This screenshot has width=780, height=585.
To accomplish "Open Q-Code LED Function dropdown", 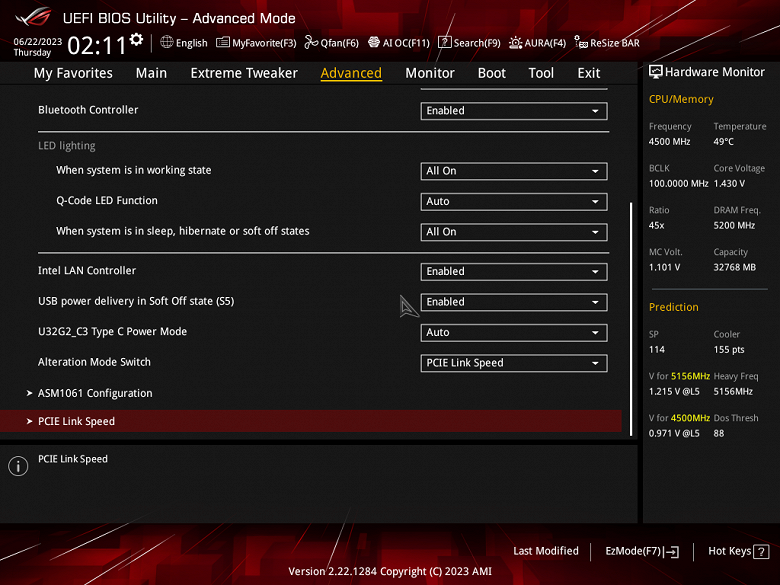I will (x=514, y=201).
